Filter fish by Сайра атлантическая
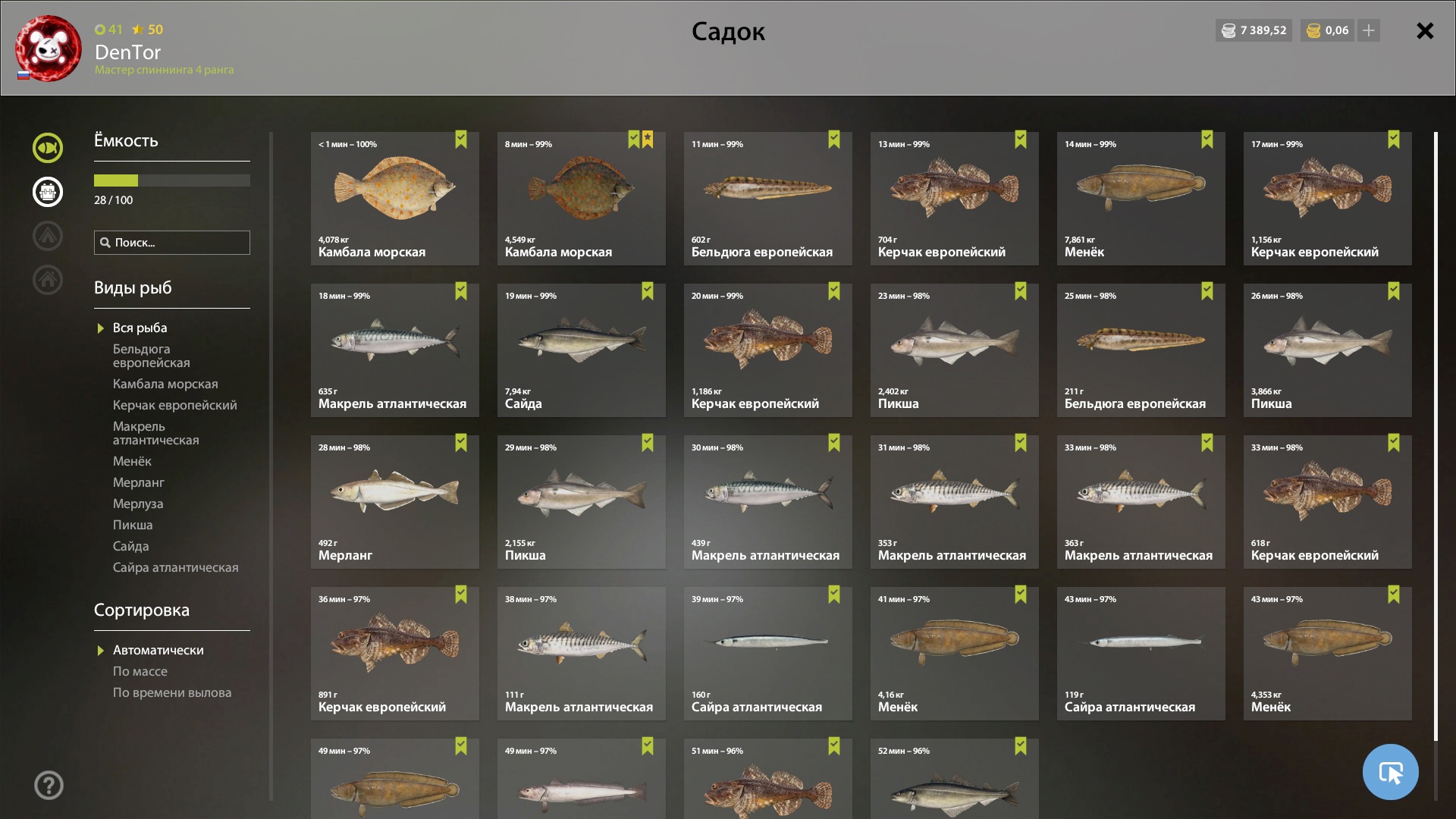Screen dimensions: 1456x819 (x=175, y=567)
